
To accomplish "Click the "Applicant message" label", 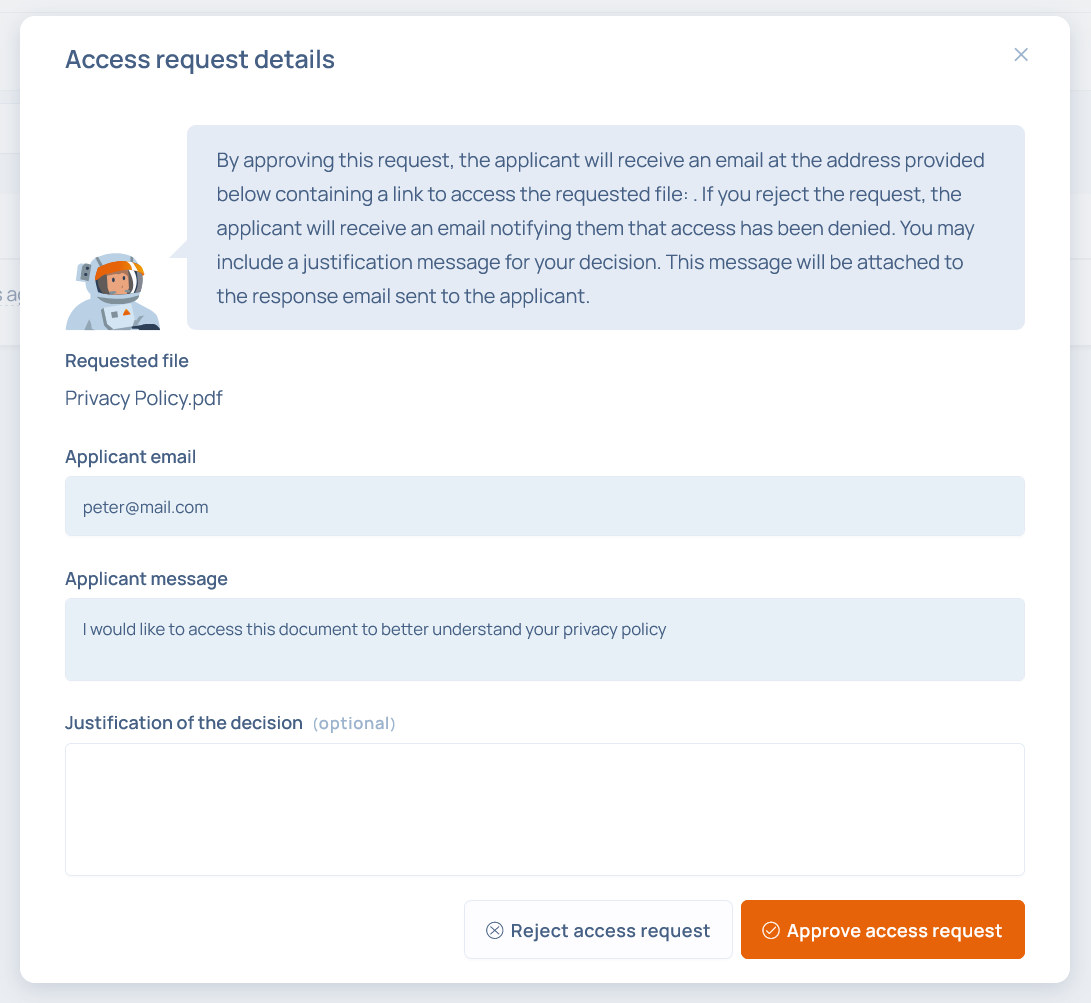I will coord(146,579).
